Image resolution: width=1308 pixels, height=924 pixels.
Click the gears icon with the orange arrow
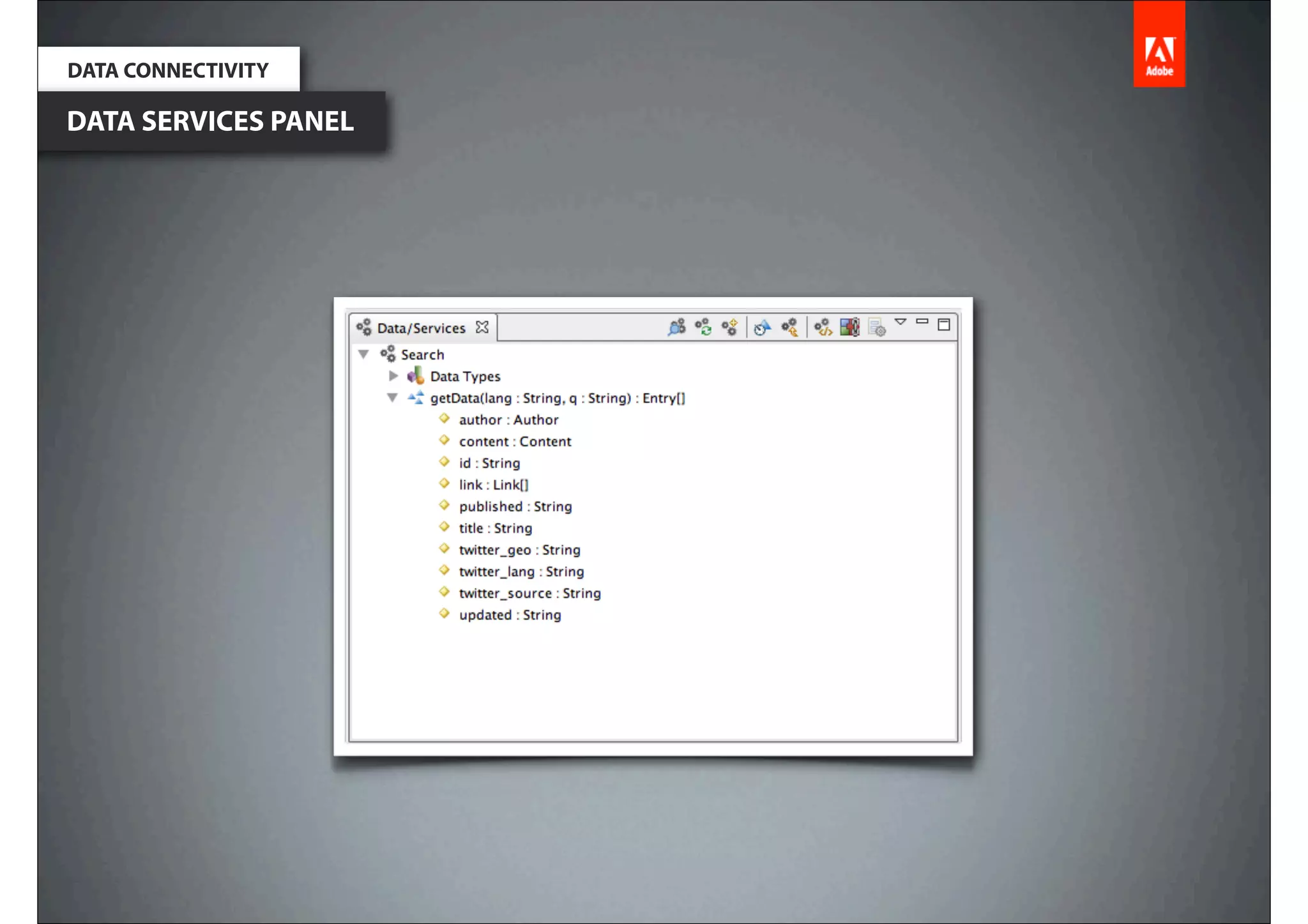point(790,328)
